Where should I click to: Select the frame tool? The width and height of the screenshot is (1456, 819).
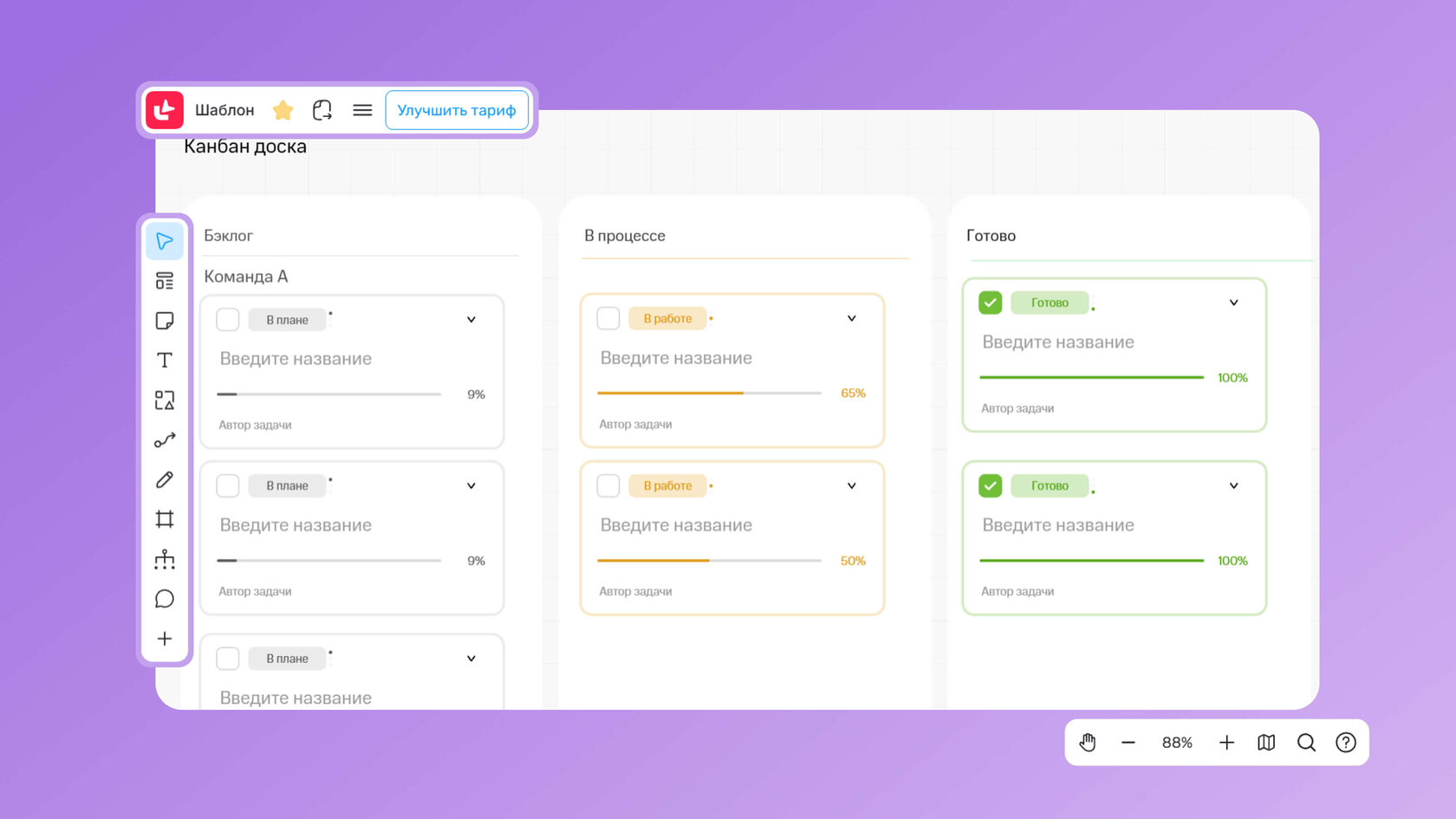click(165, 519)
